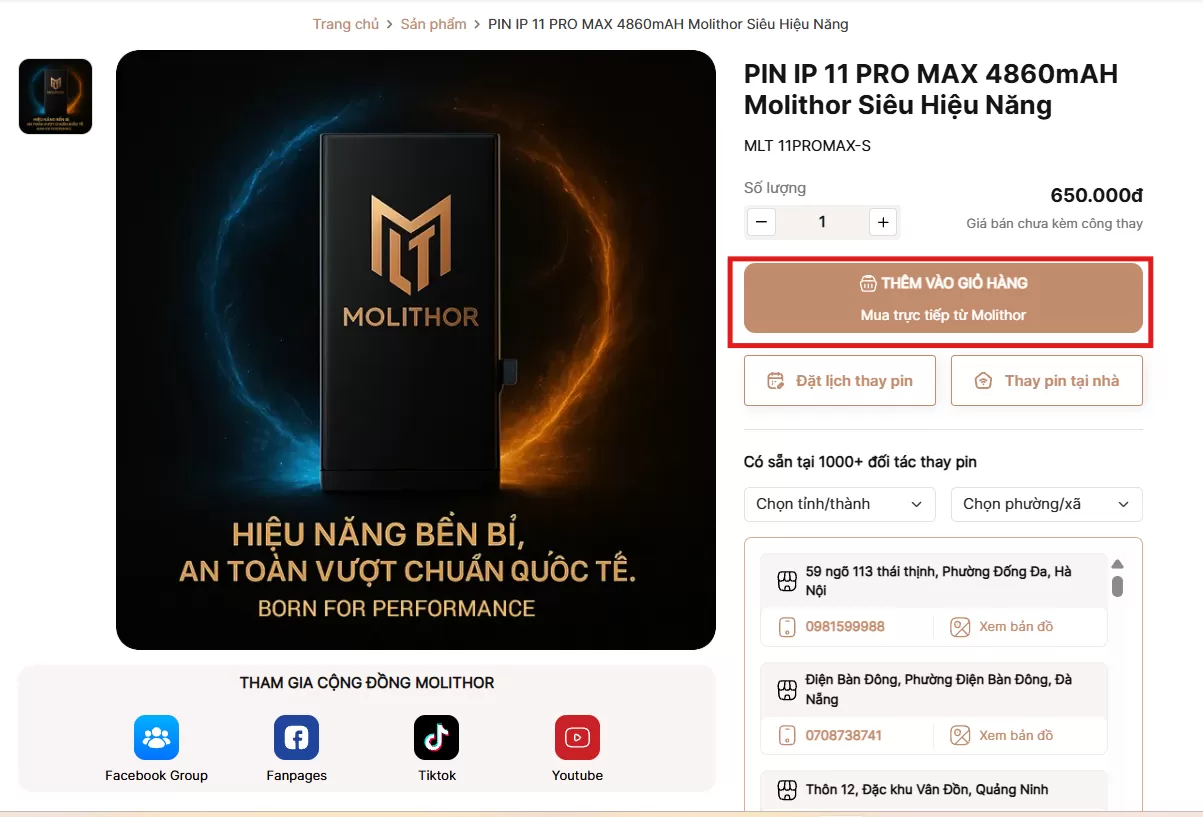Screen dimensions: 1203x817
Task: Click store icon for Đà Nẵng address
Action: tap(787, 690)
